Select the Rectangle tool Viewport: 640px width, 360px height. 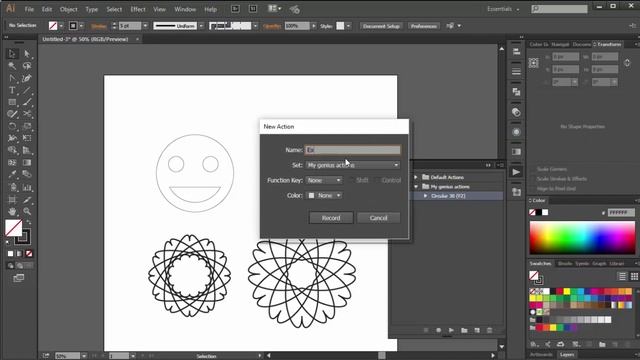click(x=12, y=102)
